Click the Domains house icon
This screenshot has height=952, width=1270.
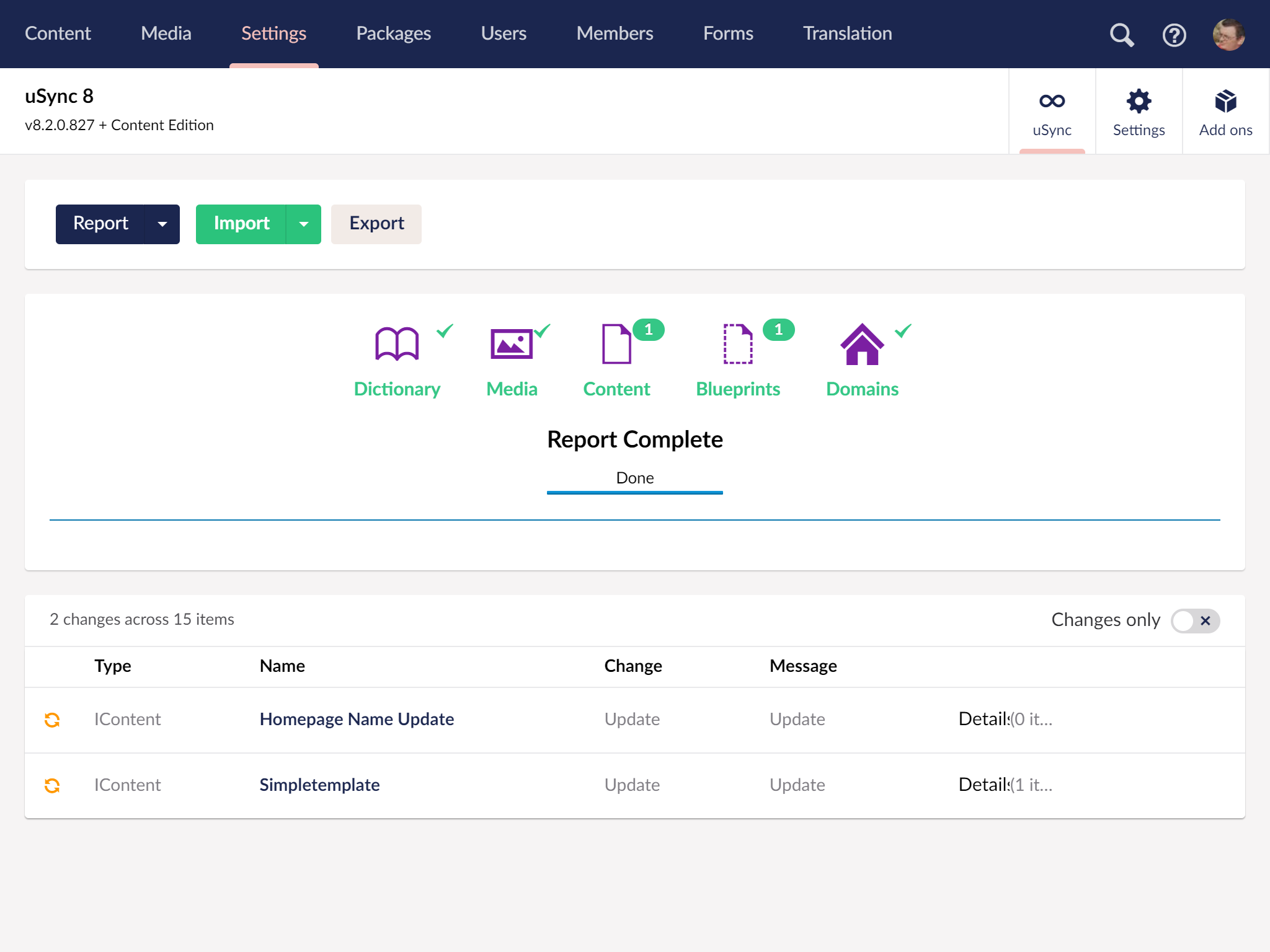click(862, 344)
